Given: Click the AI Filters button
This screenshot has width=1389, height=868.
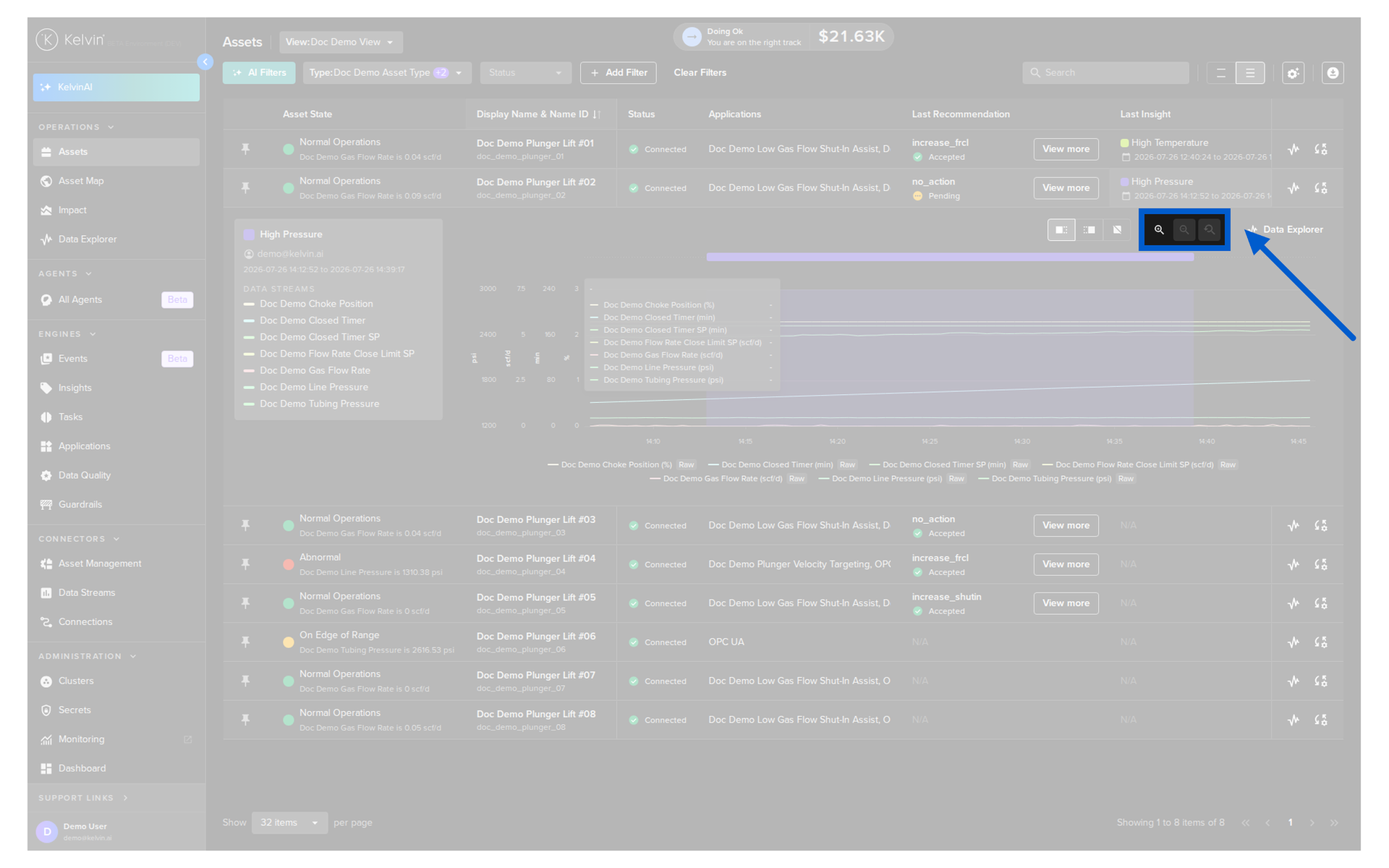Looking at the screenshot, I should [259, 73].
